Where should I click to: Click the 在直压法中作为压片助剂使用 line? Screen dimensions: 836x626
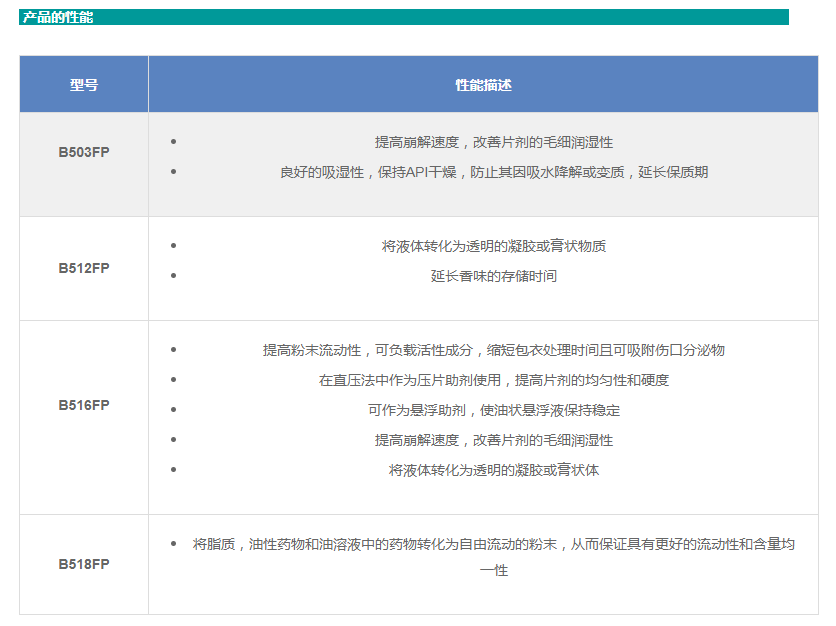click(x=494, y=380)
